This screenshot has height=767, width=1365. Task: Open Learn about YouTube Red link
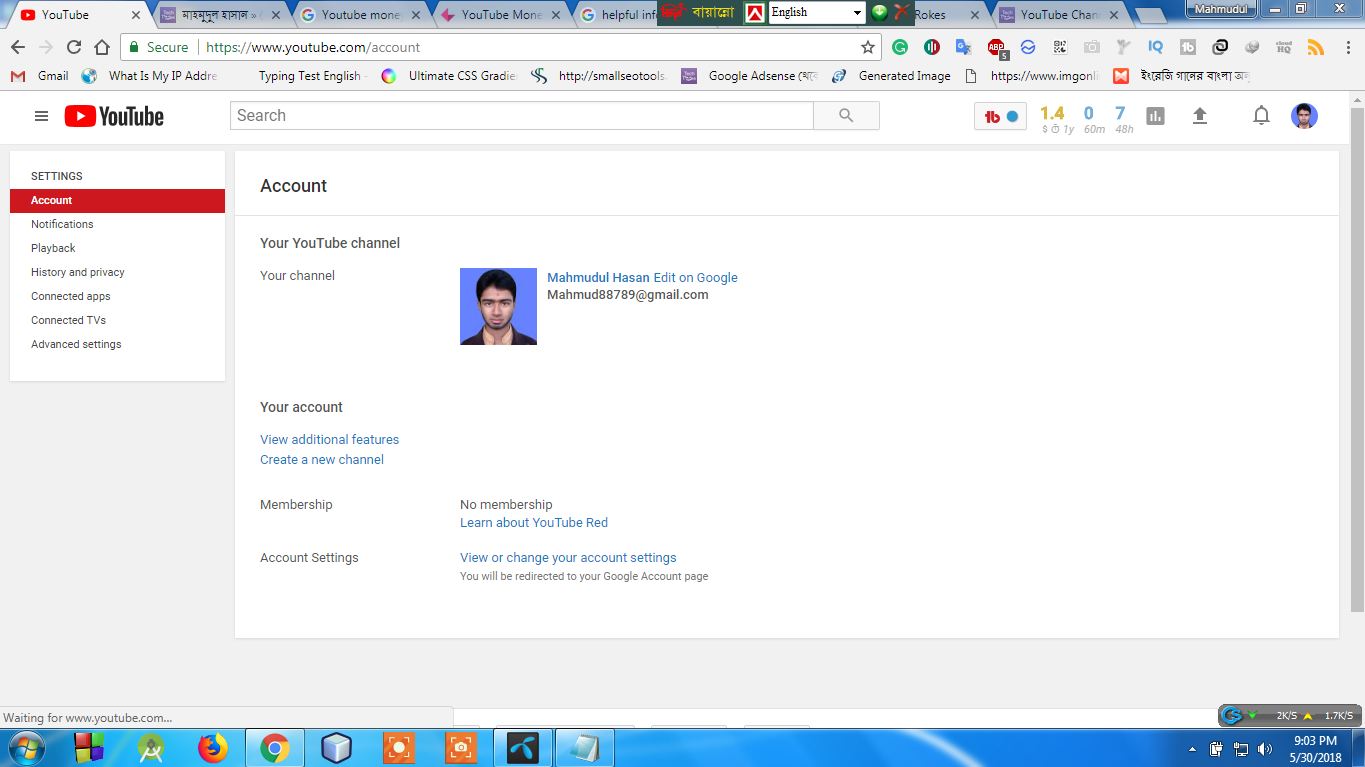[x=534, y=522]
